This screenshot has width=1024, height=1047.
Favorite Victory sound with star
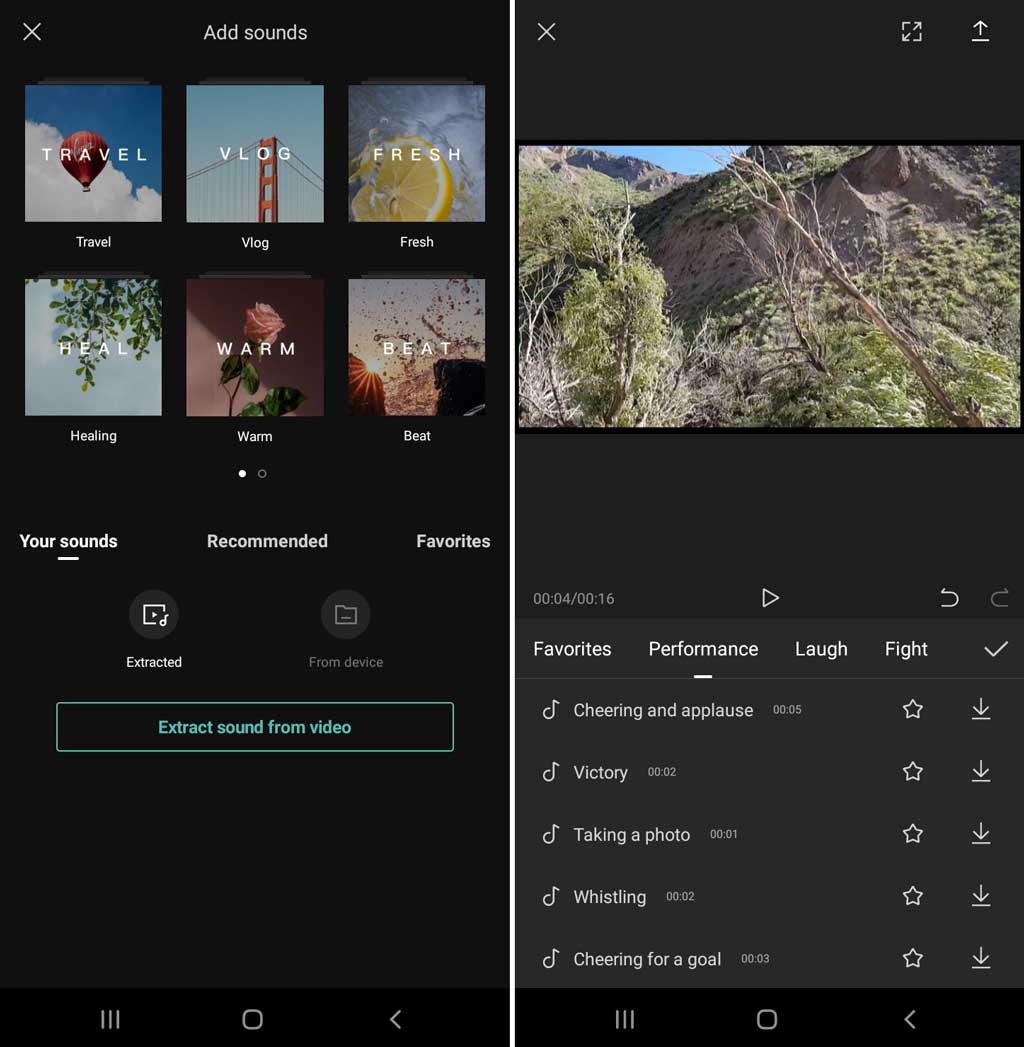tap(913, 771)
